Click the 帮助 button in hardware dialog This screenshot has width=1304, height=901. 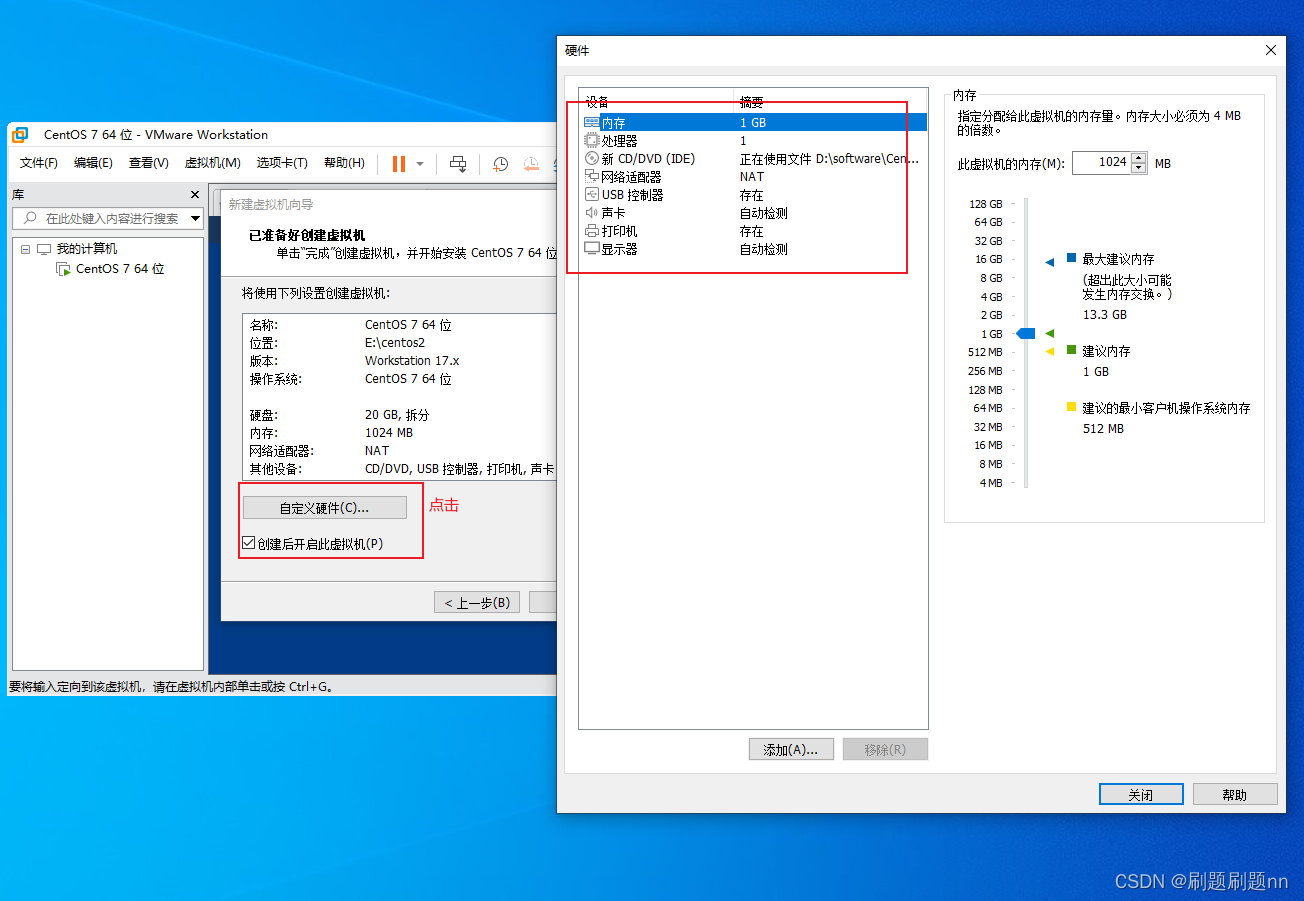[1235, 794]
